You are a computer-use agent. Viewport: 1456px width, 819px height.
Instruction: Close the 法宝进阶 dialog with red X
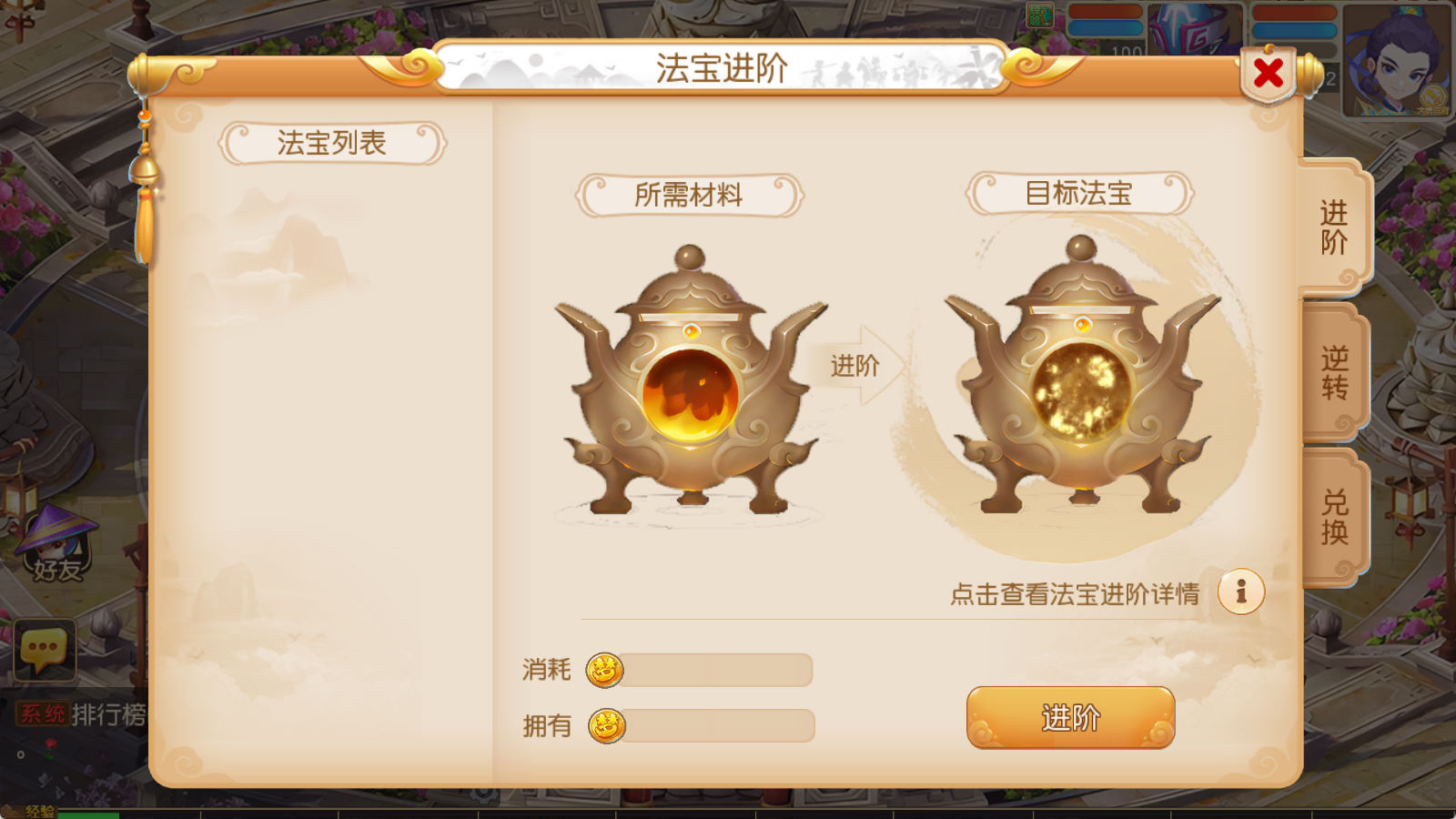(x=1268, y=74)
